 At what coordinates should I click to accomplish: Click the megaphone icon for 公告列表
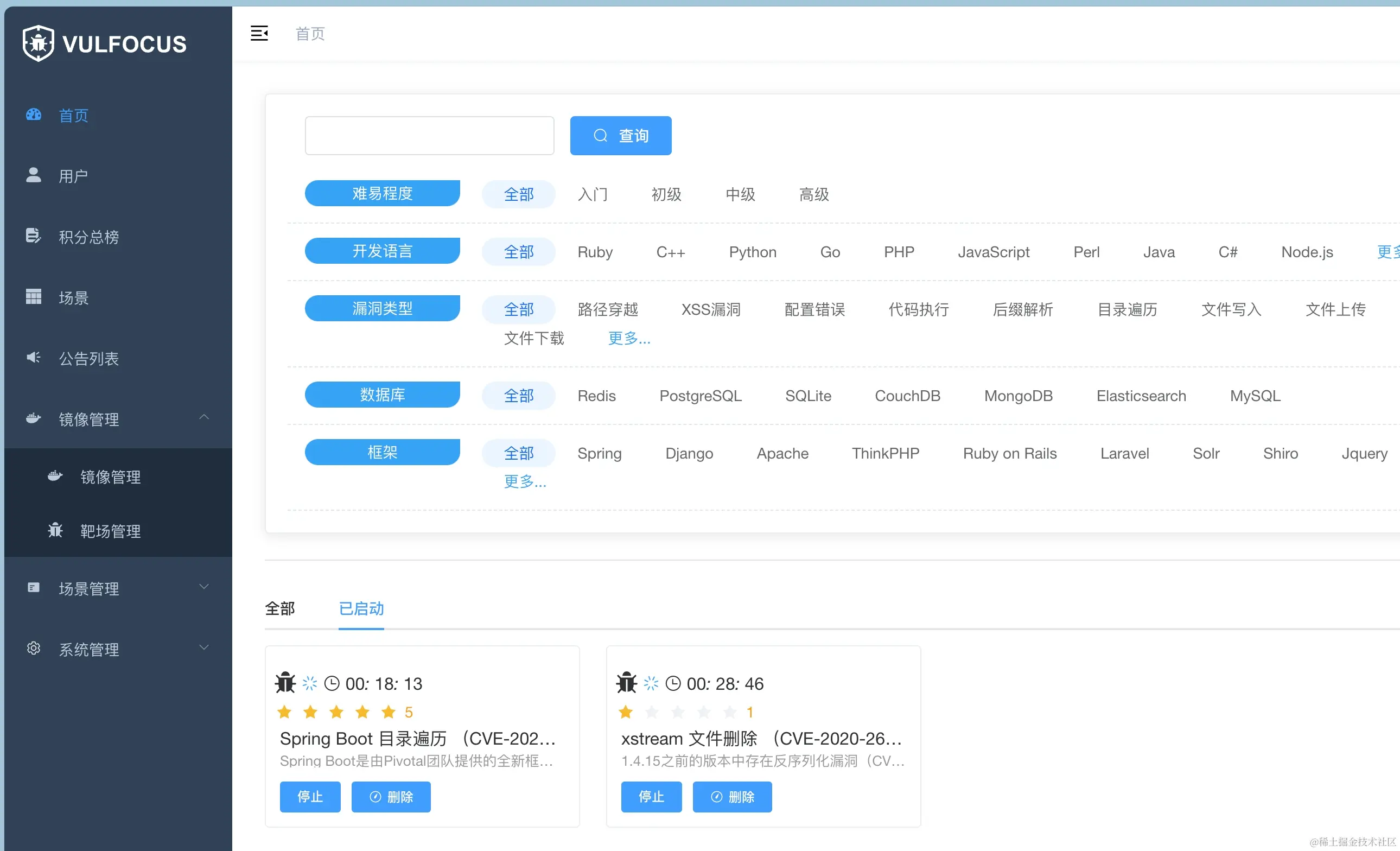[34, 357]
